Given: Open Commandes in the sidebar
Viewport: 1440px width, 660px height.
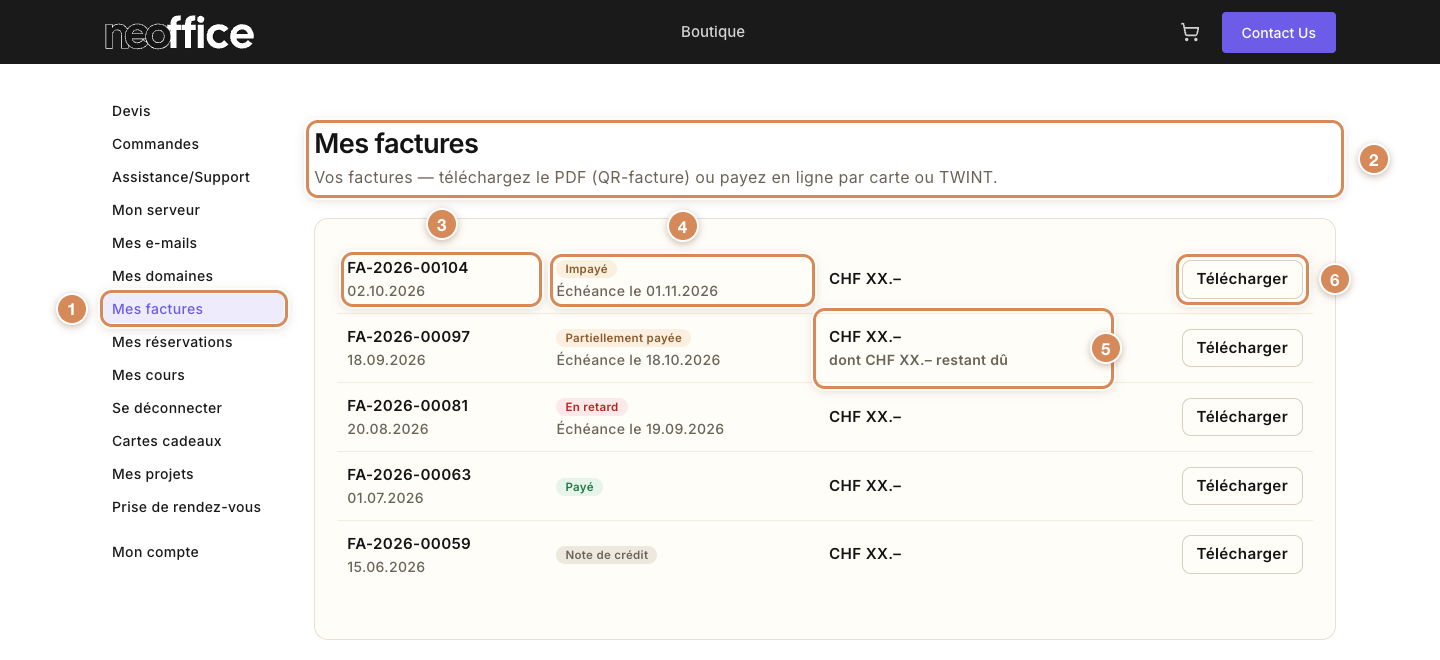Looking at the screenshot, I should [x=155, y=144].
